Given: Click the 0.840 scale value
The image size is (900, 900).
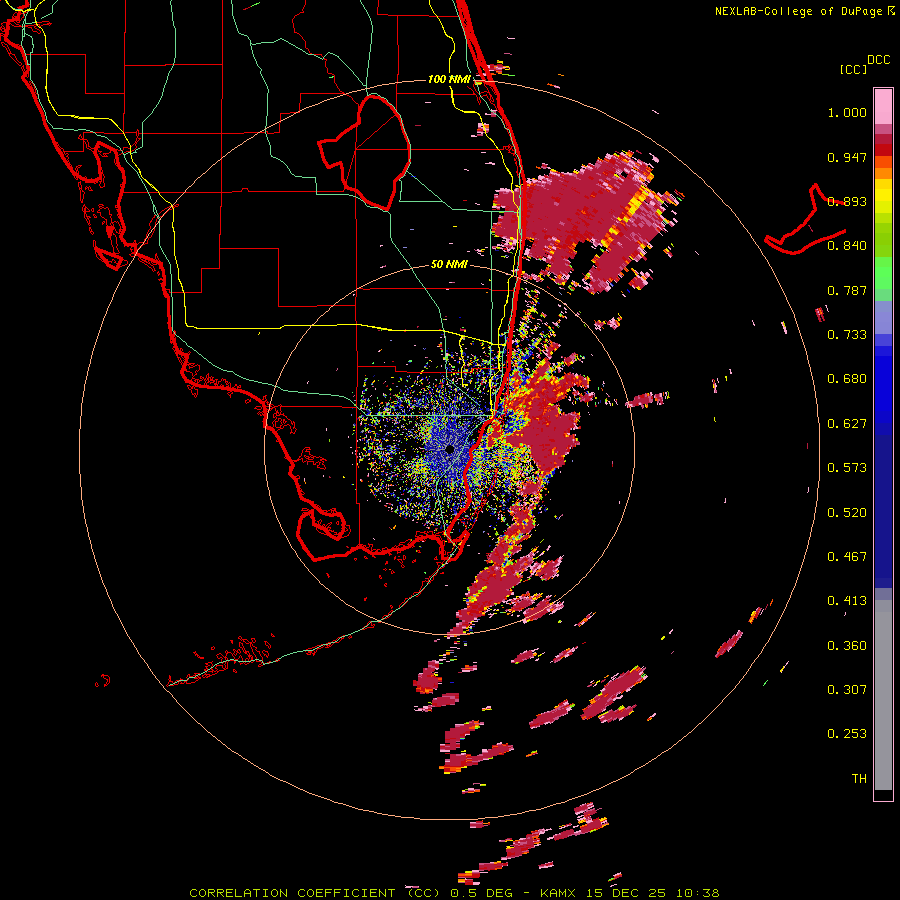Looking at the screenshot, I should click(x=847, y=246).
